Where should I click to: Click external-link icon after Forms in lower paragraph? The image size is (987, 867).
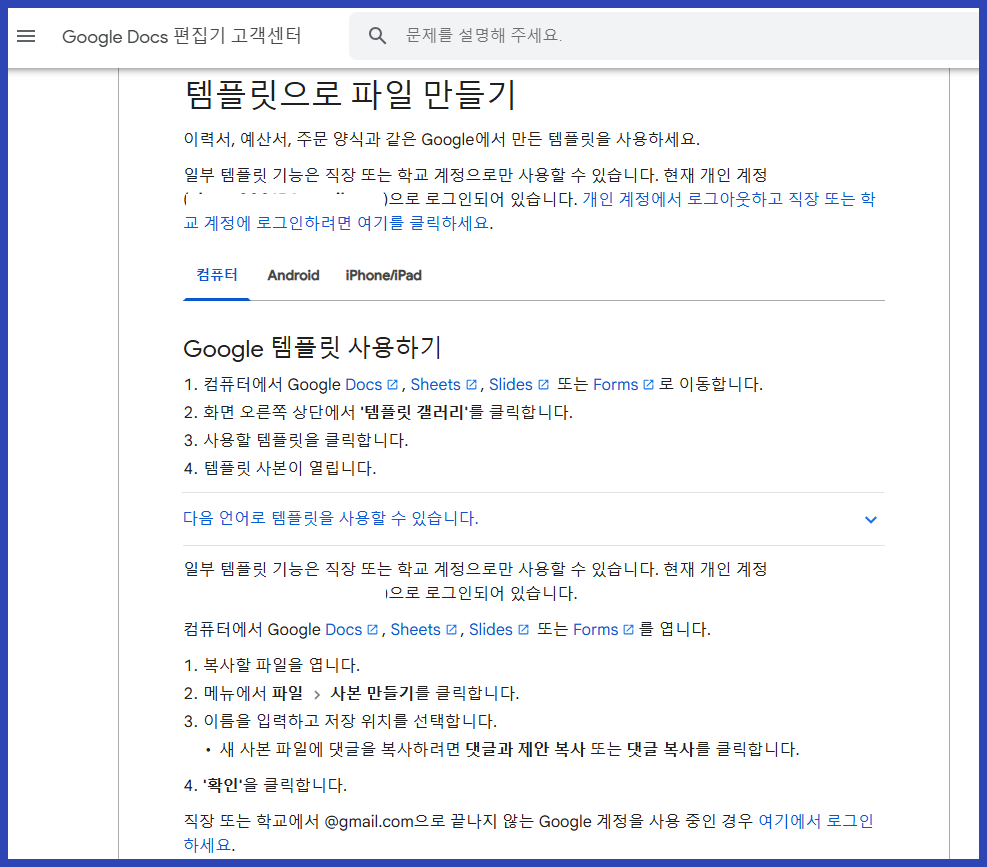pos(628,629)
